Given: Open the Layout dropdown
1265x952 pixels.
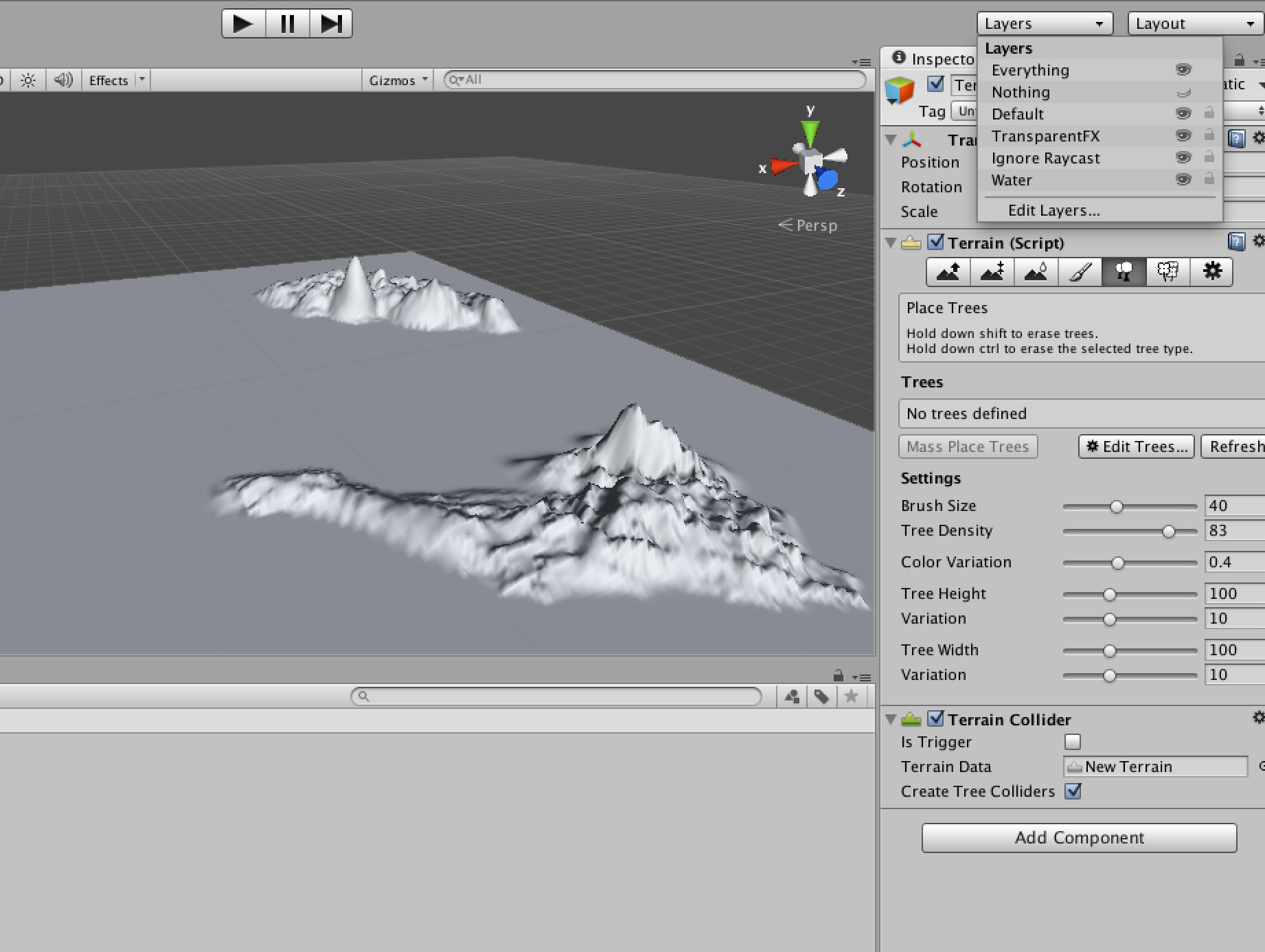Looking at the screenshot, I should [x=1196, y=23].
